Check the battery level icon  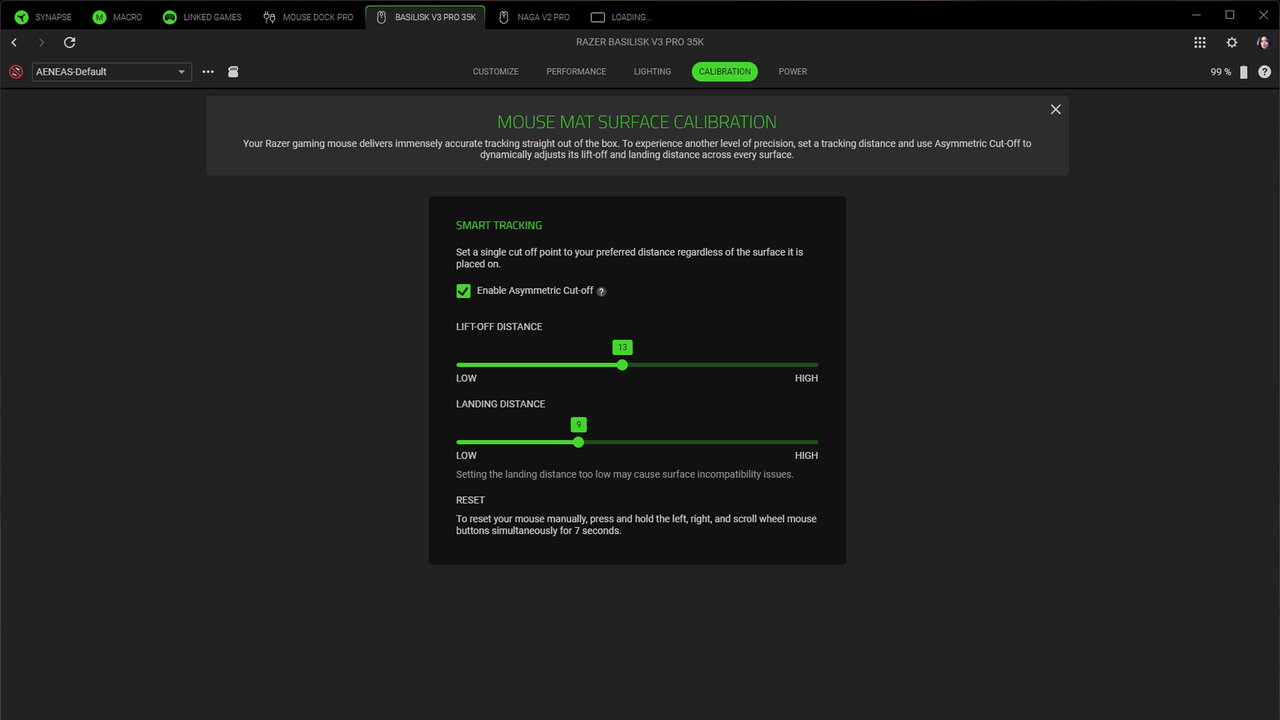(1244, 72)
